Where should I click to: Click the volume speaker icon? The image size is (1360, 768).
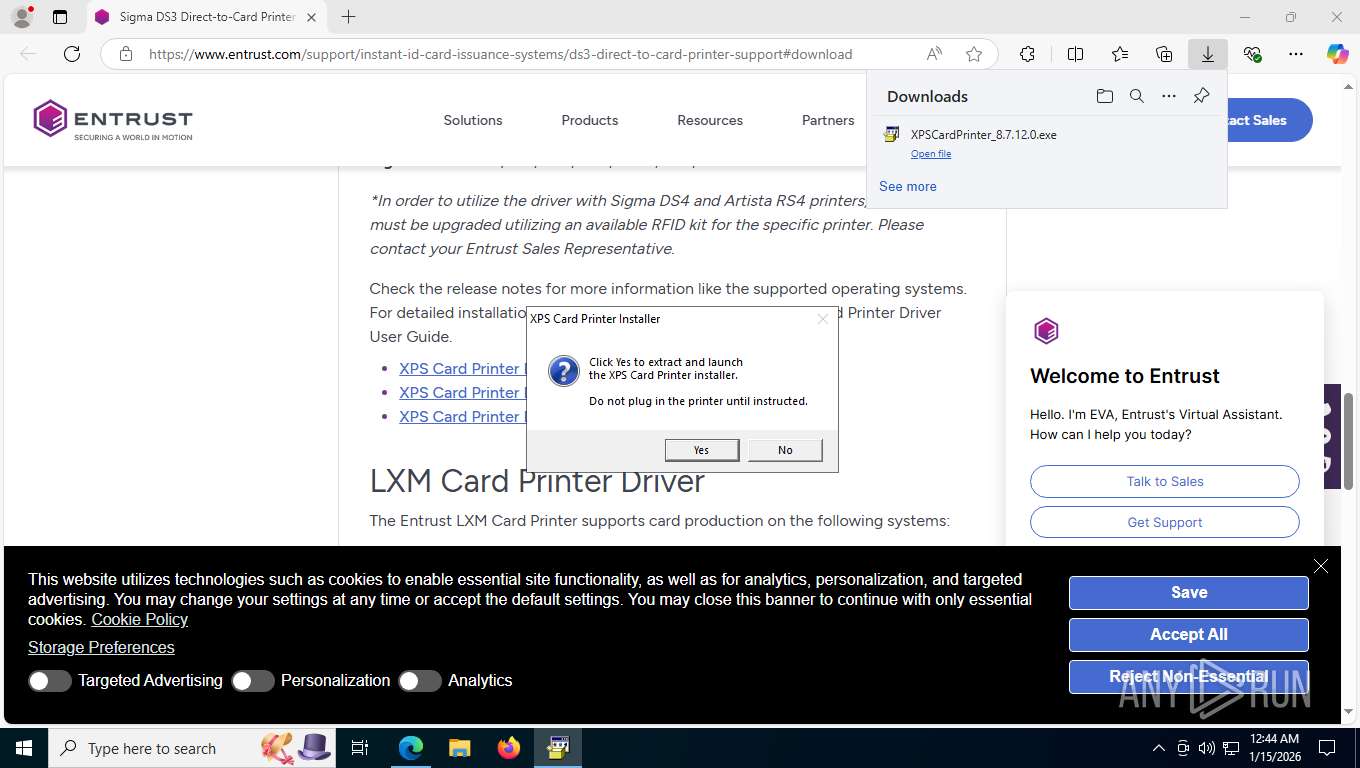click(x=1206, y=748)
